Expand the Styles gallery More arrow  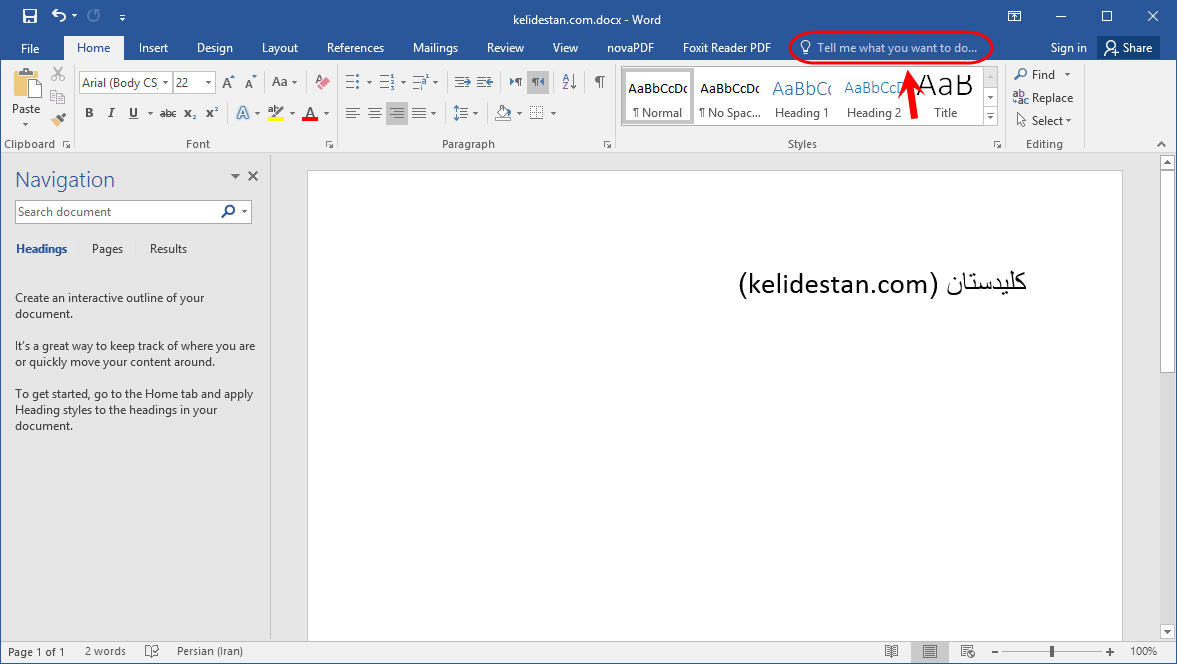click(990, 116)
